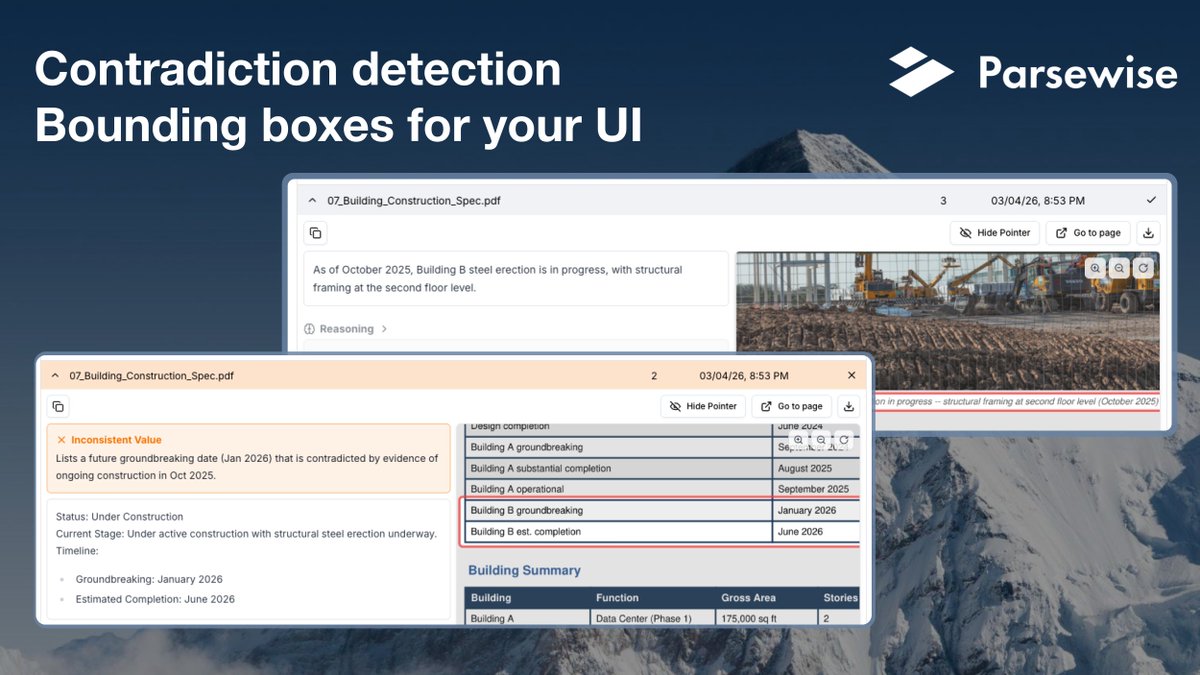1200x675 pixels.
Task: Click the 'Contradiction detection' headline
Action: pos(298,71)
